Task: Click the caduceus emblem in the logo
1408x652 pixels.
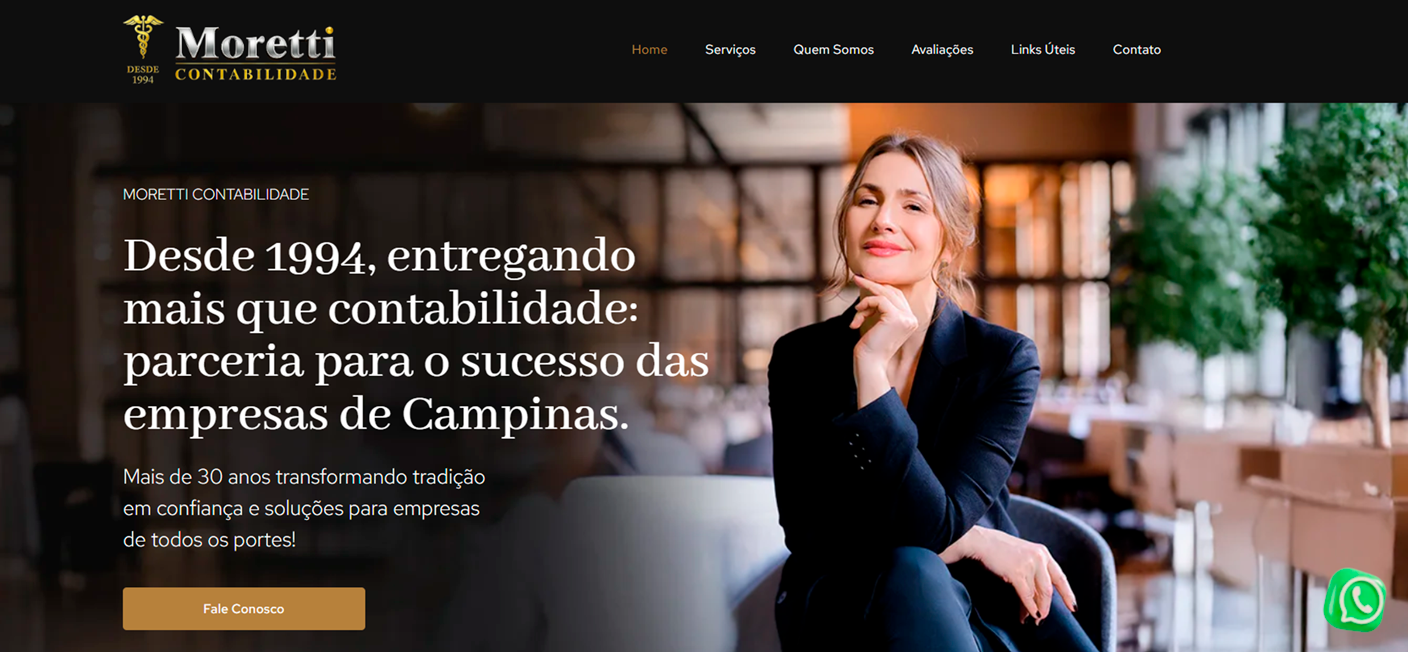Action: (143, 37)
